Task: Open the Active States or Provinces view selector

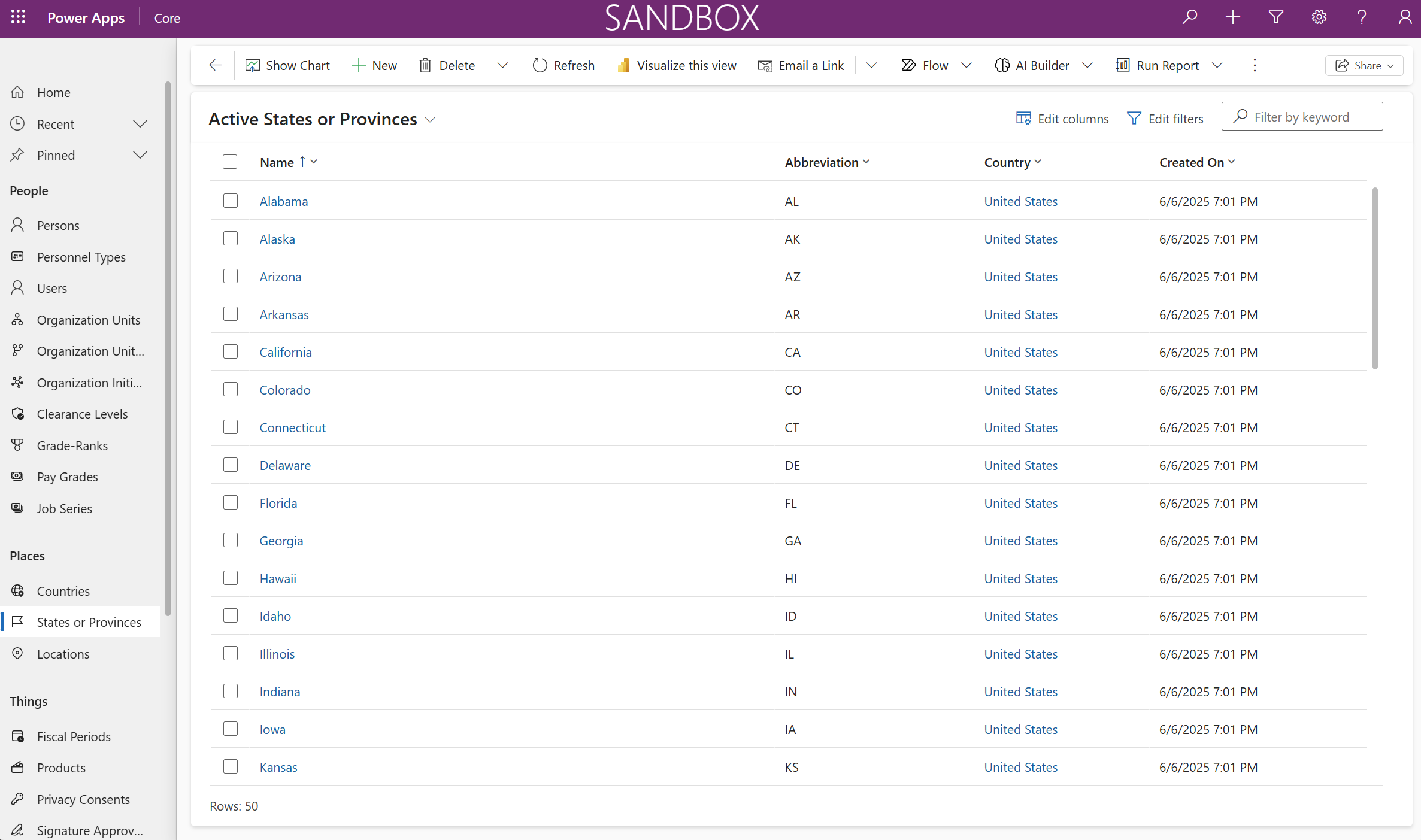Action: coord(322,119)
